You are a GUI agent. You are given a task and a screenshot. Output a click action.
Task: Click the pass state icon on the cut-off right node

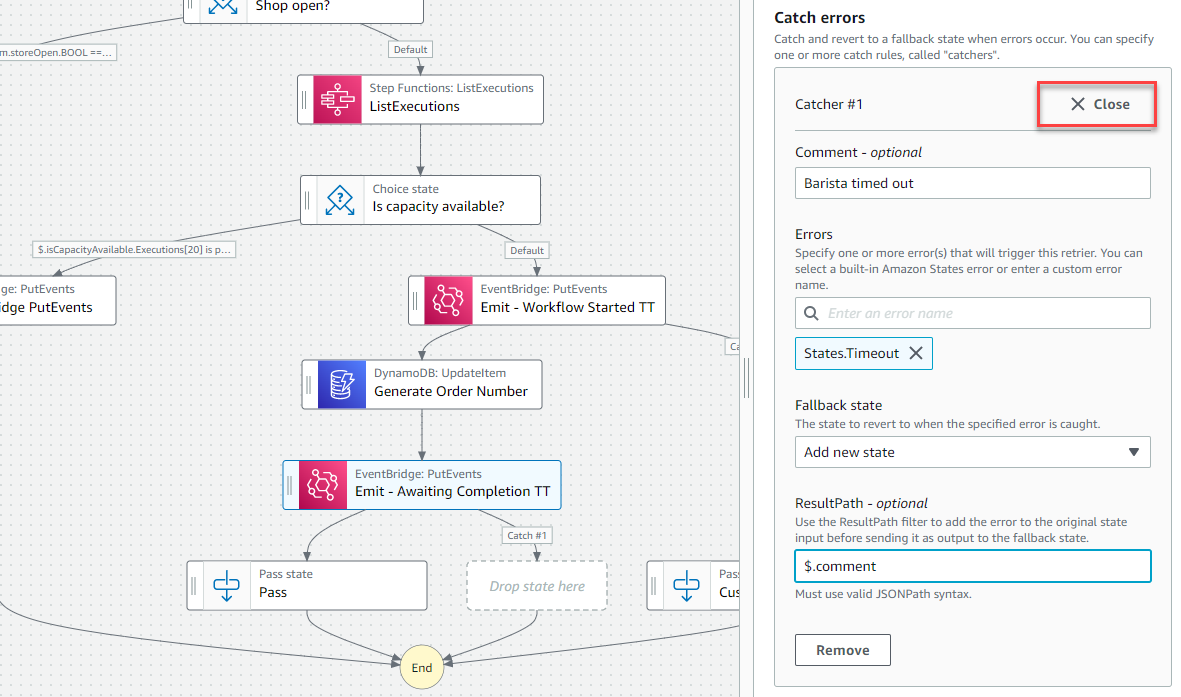coord(686,585)
